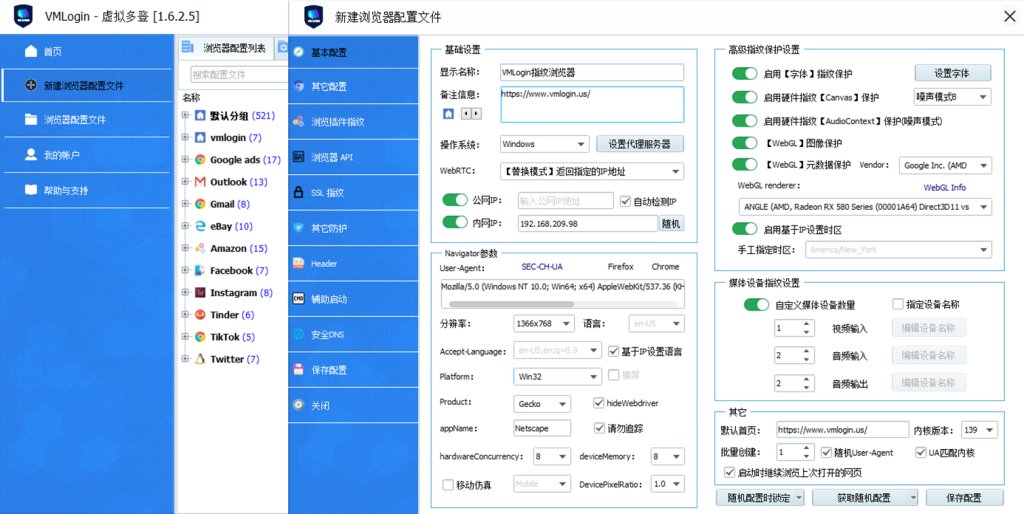
Task: Click the folder icon beside 浏览器配置文件
Action: tap(30, 120)
